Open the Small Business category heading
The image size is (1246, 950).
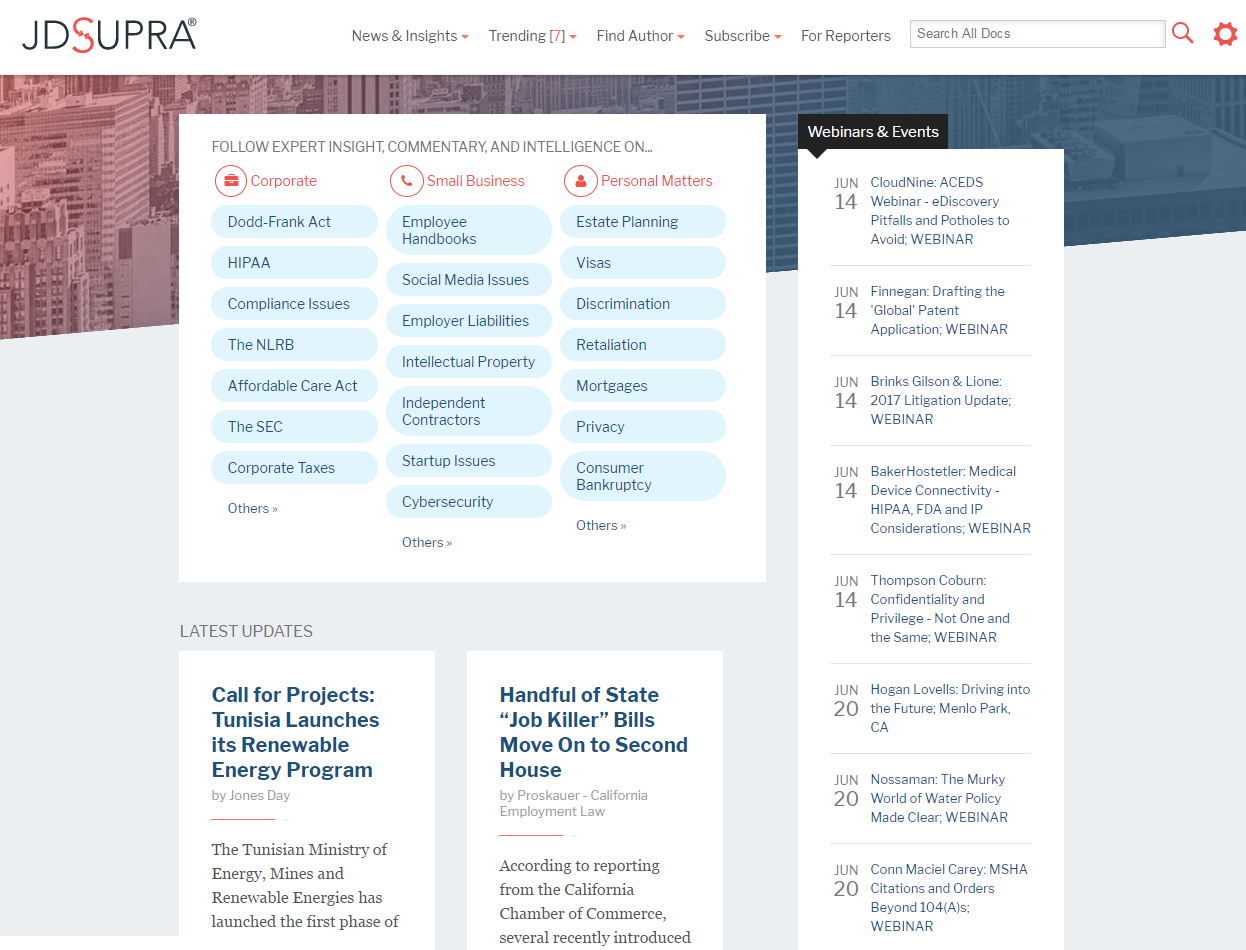click(x=475, y=181)
